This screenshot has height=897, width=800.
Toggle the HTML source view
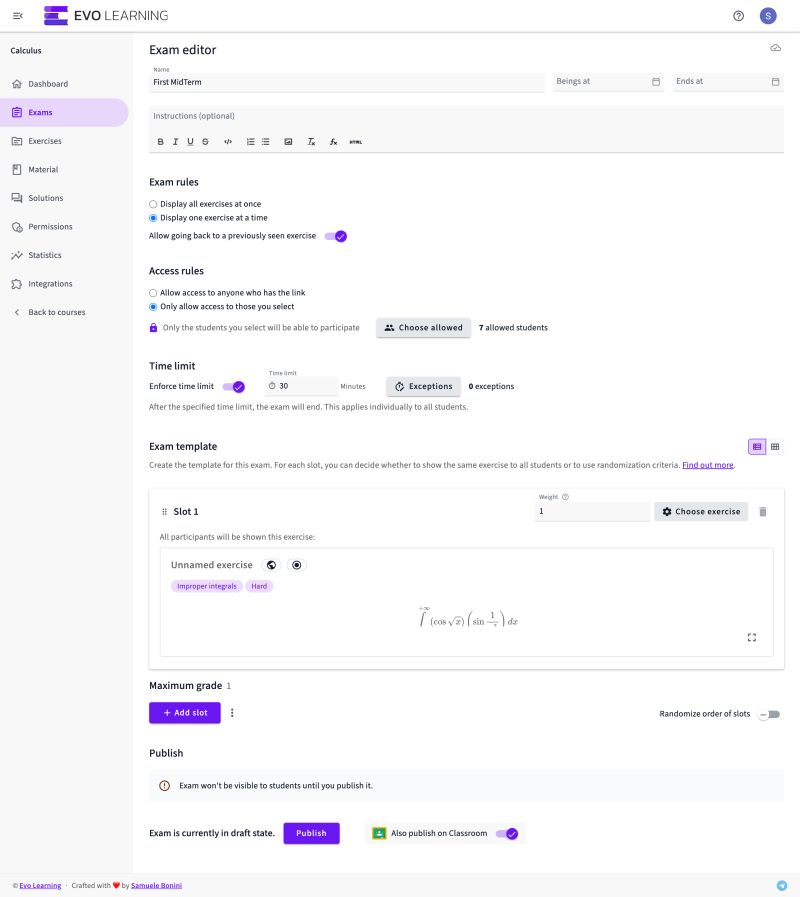pyautogui.click(x=355, y=141)
